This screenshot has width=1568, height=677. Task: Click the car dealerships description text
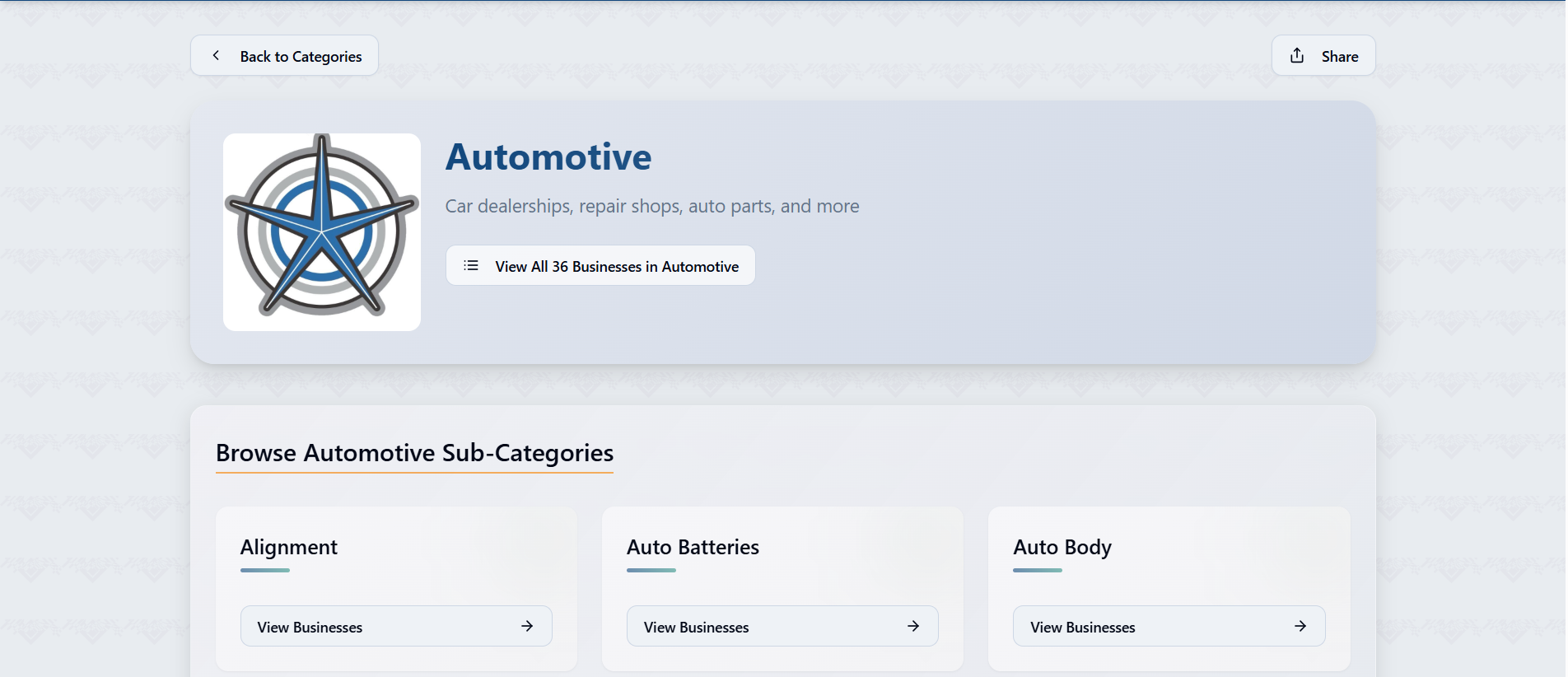pos(651,207)
